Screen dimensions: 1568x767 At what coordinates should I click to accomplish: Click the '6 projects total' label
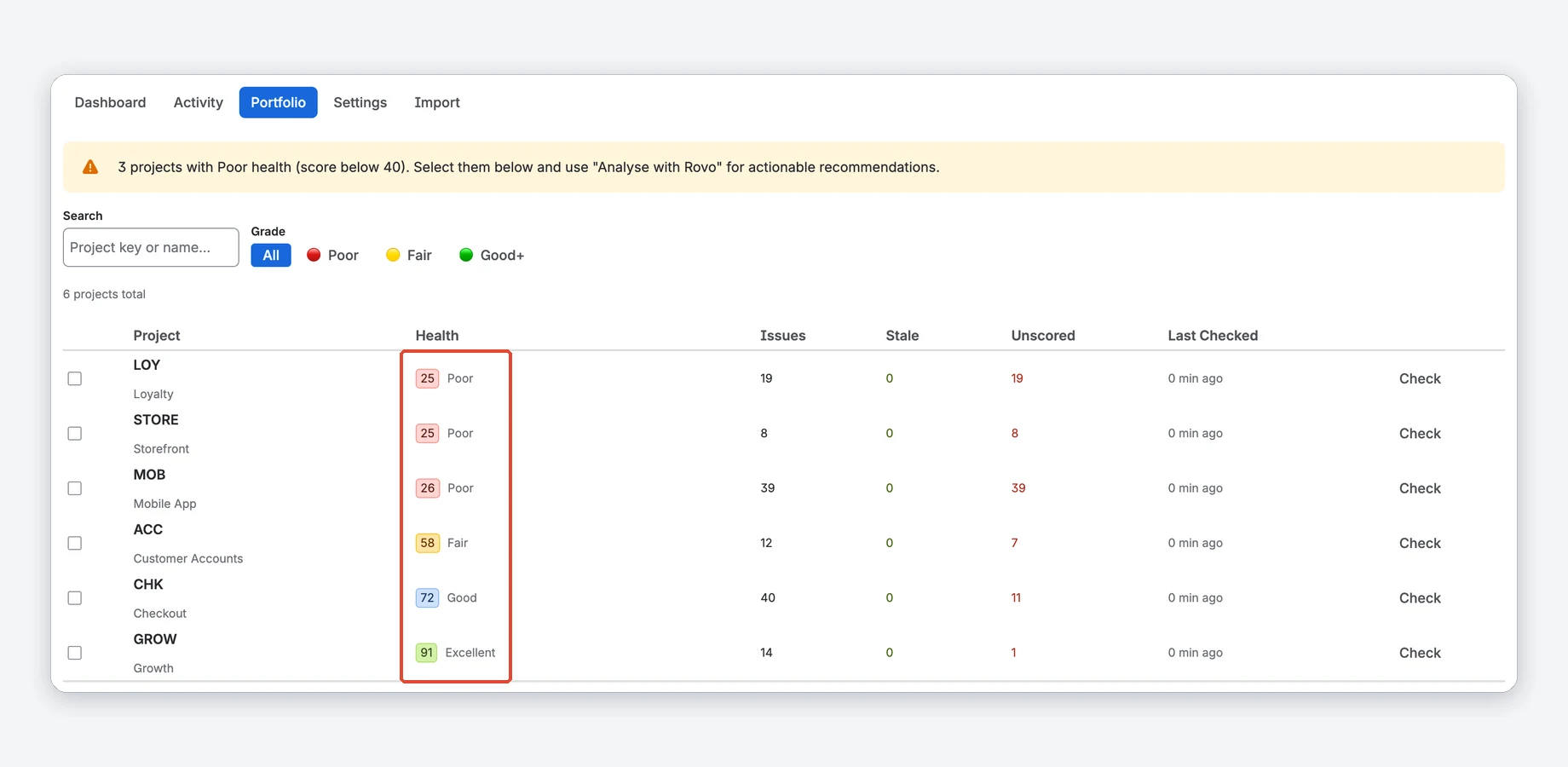(104, 294)
